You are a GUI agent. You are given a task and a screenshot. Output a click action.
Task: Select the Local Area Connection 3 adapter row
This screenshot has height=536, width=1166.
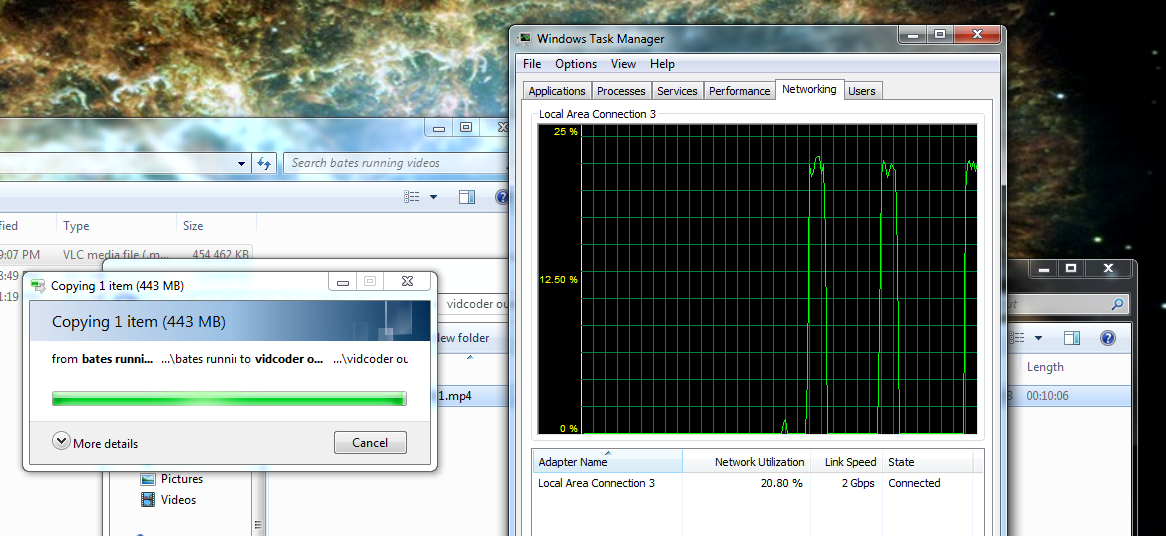coord(758,483)
